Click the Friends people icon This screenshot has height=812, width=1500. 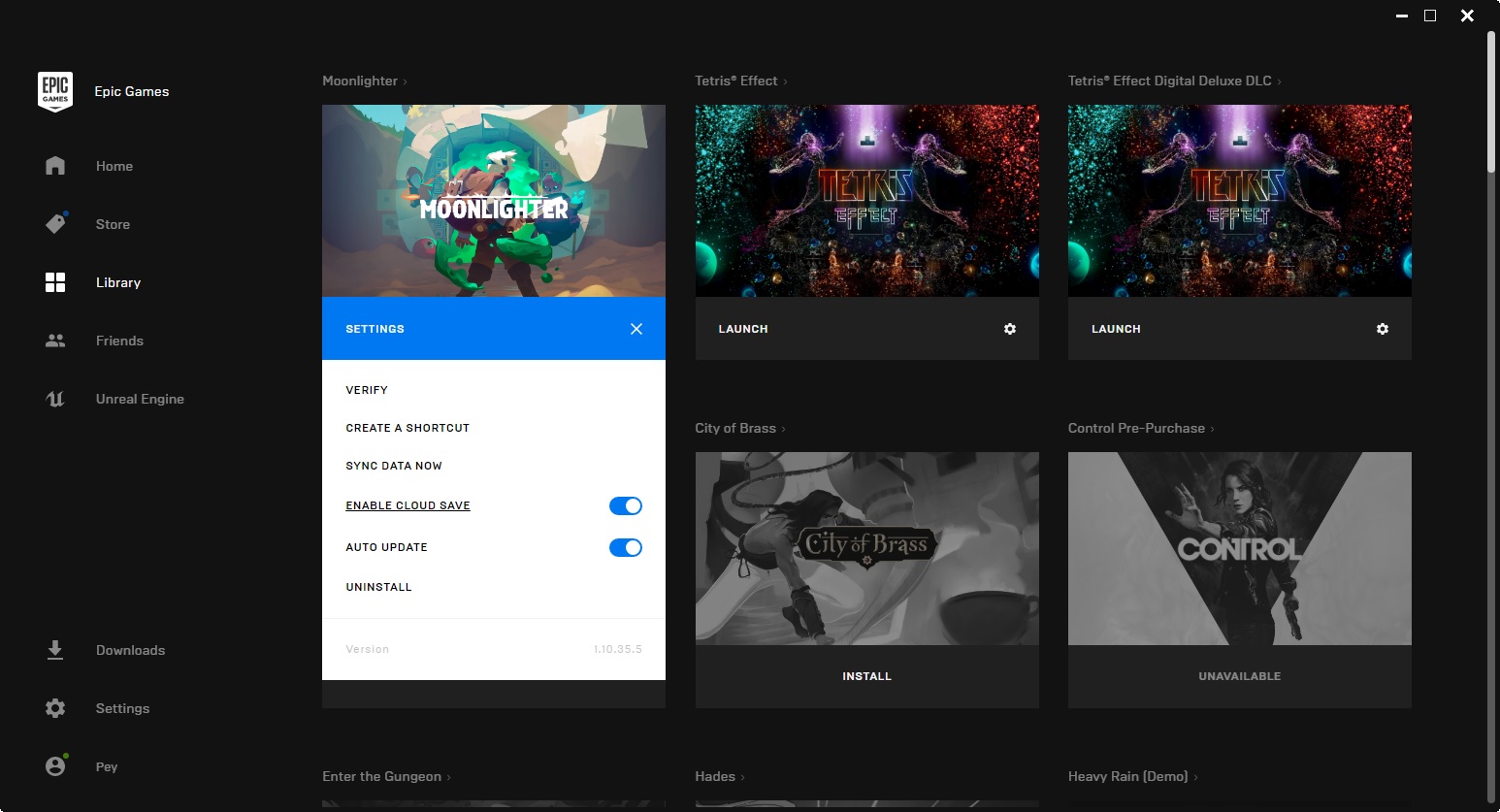click(x=55, y=341)
